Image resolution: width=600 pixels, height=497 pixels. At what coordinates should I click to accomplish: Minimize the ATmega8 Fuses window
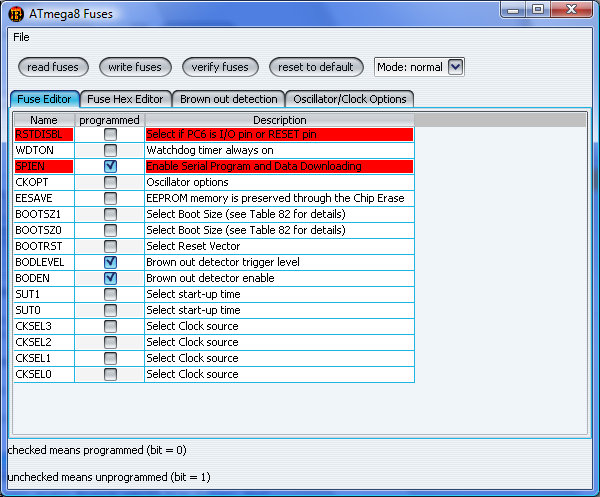click(513, 10)
